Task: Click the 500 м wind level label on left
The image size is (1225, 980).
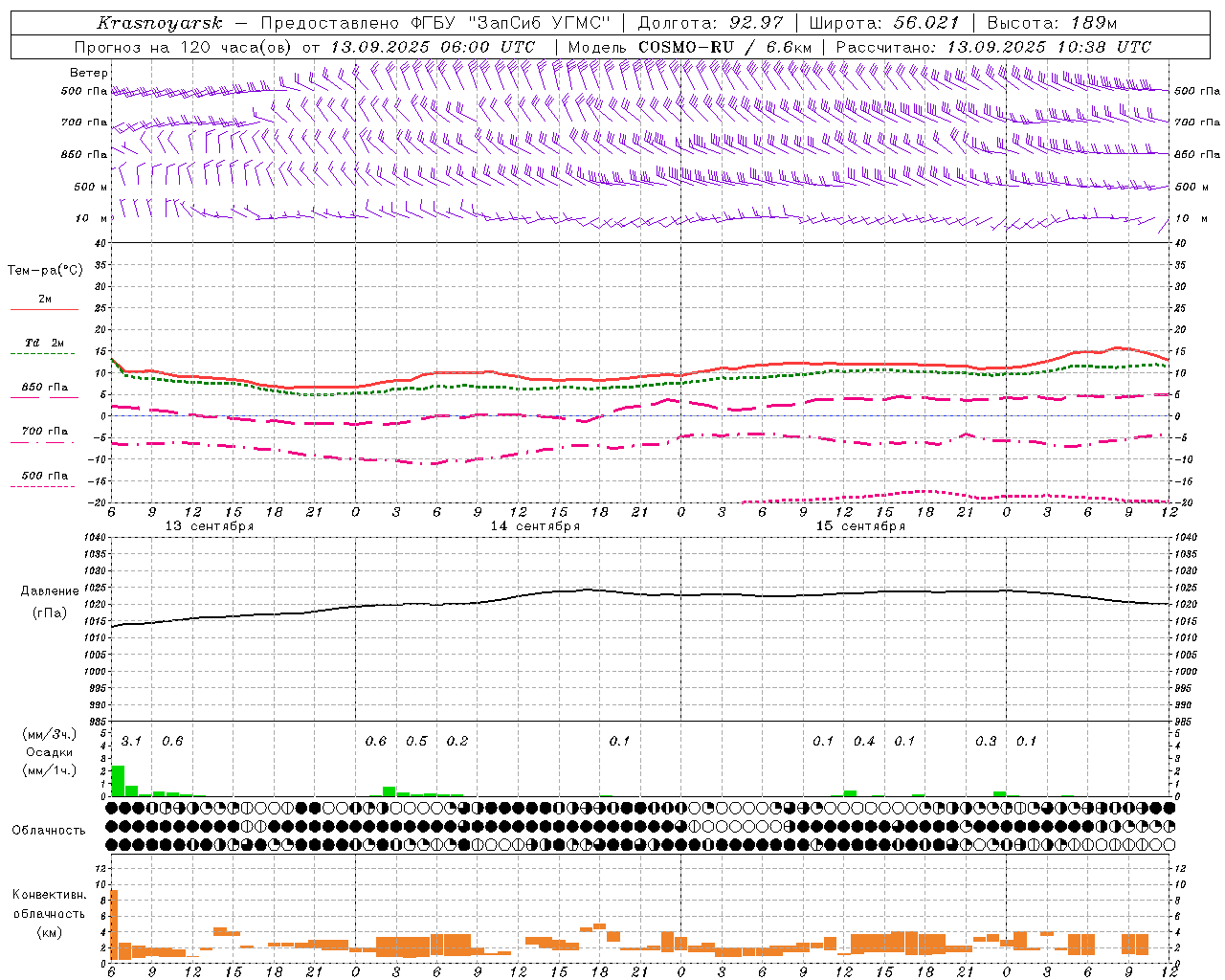Action: 91,187
